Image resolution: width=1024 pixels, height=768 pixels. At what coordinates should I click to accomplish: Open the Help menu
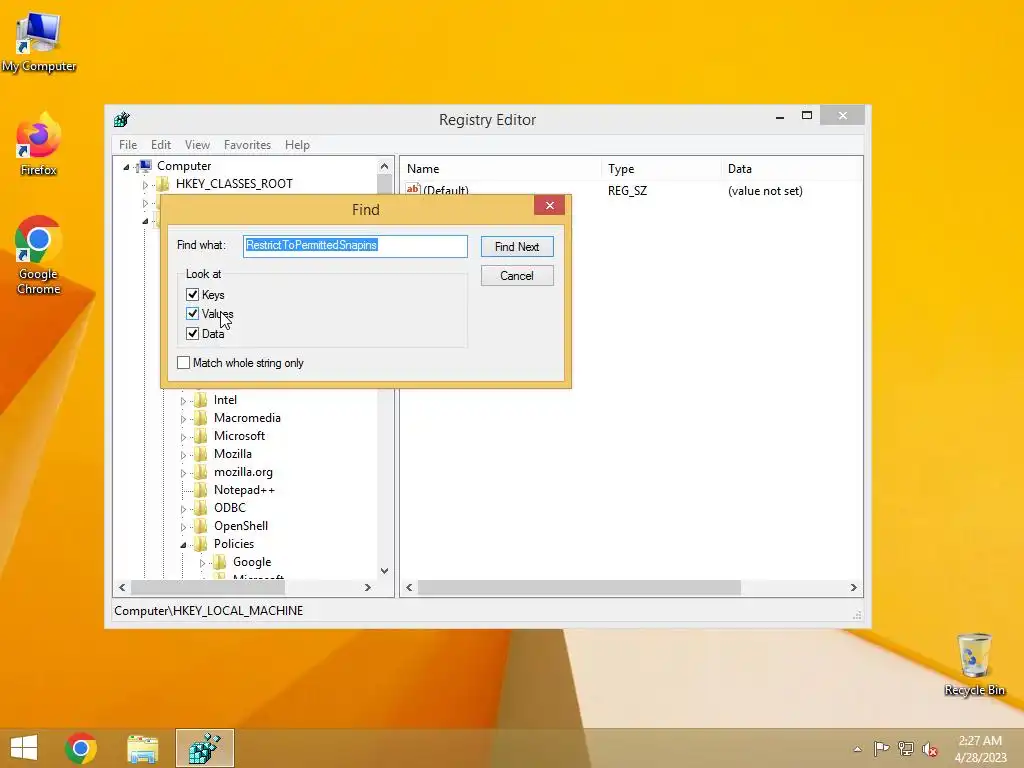tap(297, 145)
